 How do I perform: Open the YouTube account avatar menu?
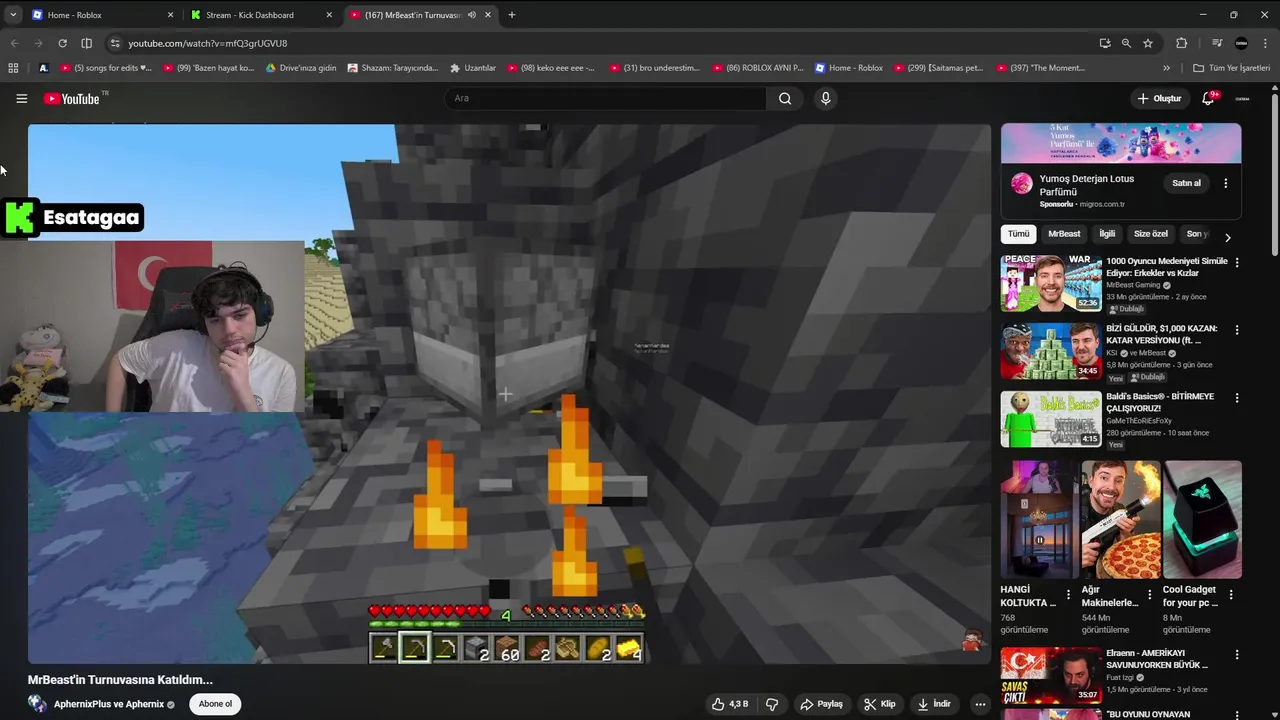(1242, 98)
